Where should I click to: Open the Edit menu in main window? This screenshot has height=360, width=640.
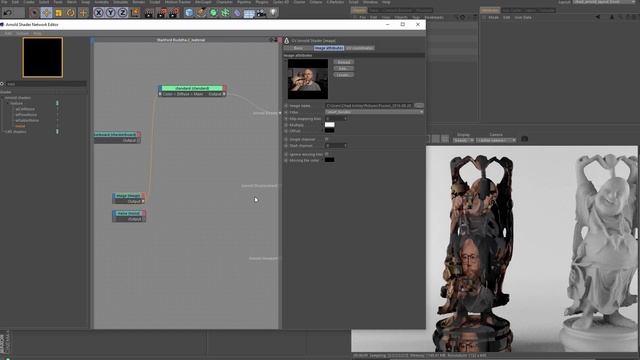click(15, 2)
